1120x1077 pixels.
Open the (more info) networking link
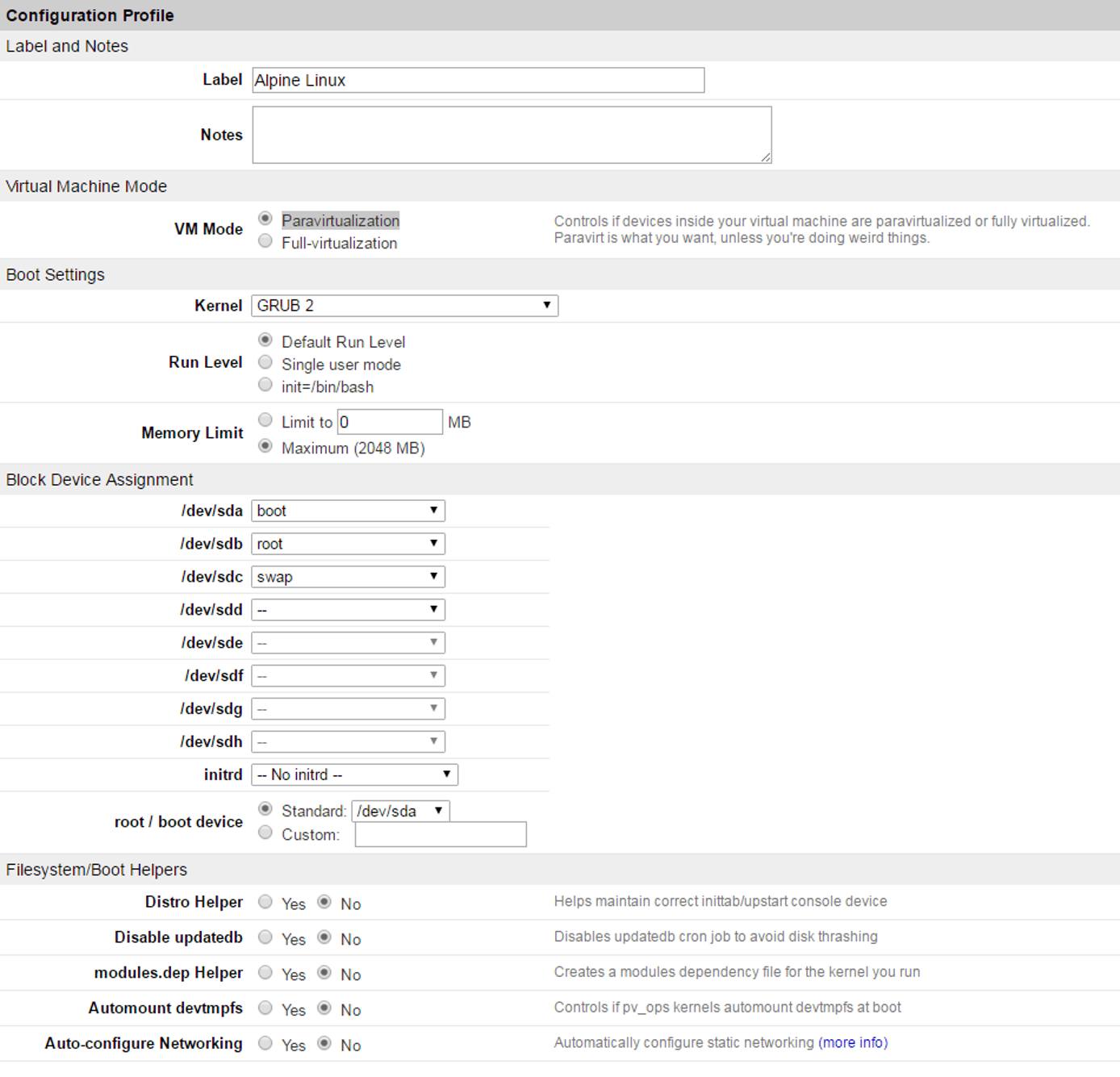[852, 1042]
